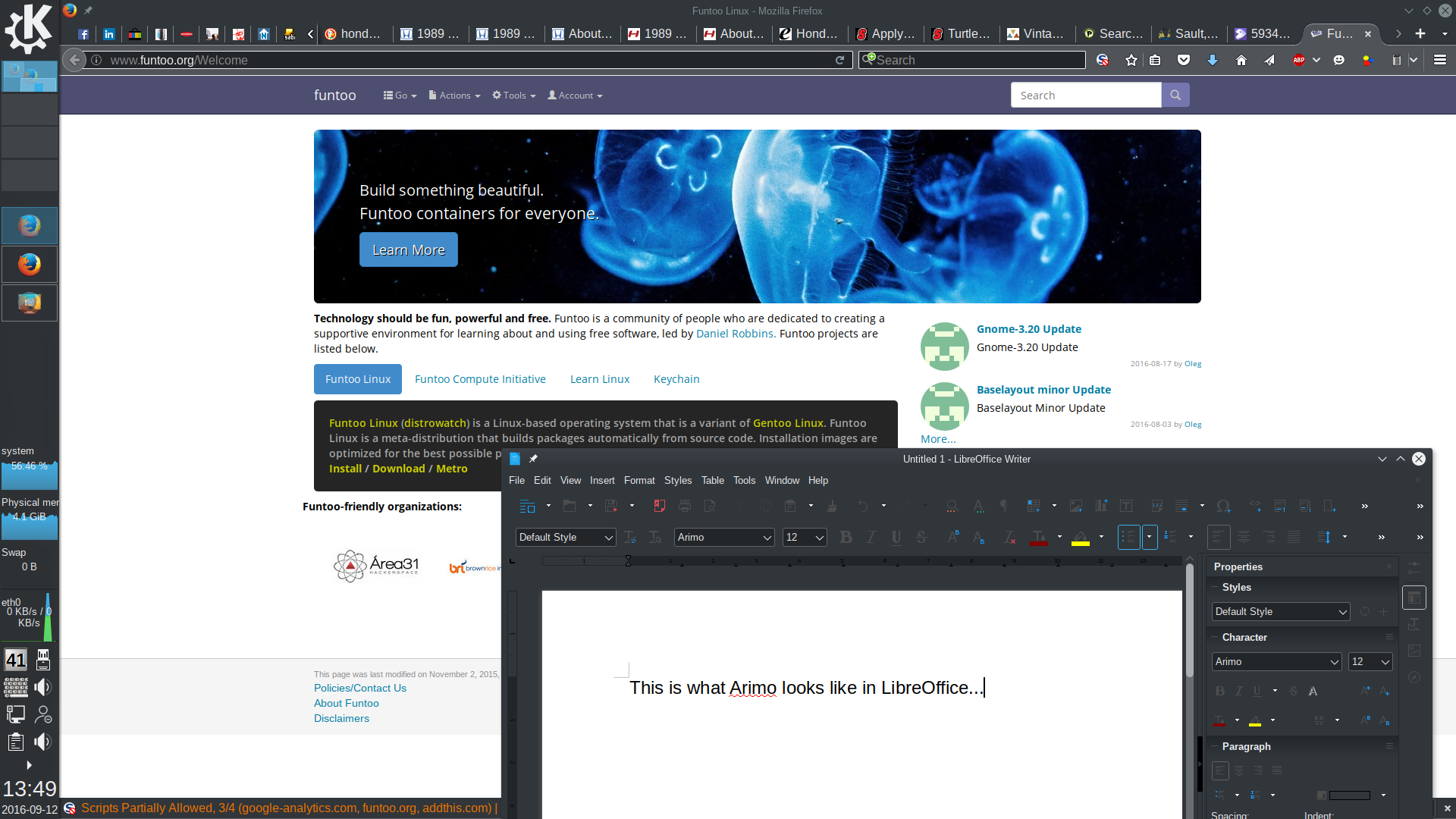The height and width of the screenshot is (819, 1456).
Task: Toggle Underline in Writer formatting toolbar
Action: tap(896, 537)
